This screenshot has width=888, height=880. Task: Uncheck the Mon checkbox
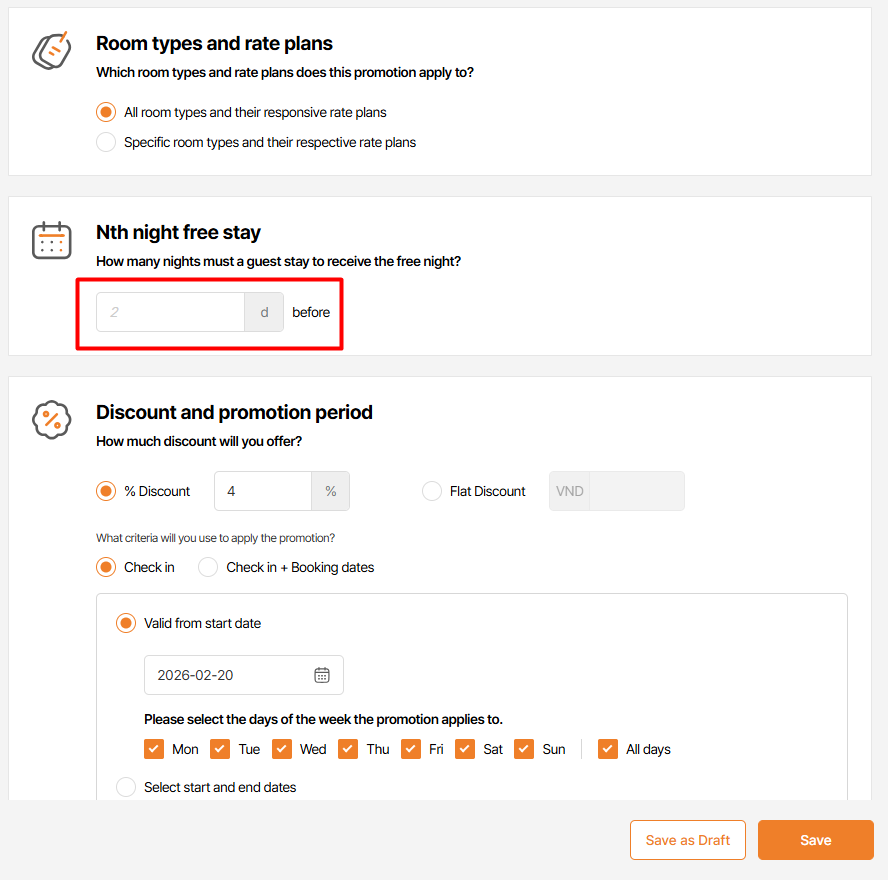click(x=154, y=749)
